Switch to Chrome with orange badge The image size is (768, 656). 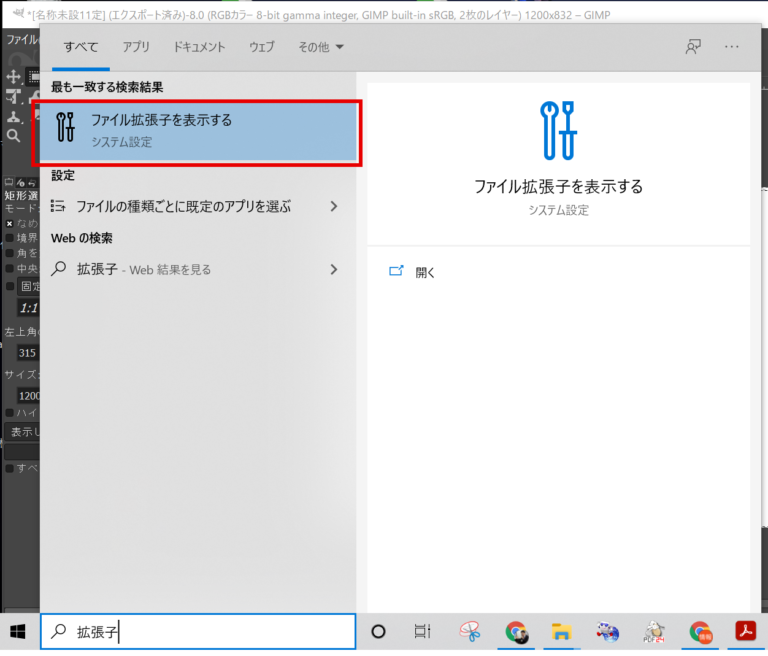pyautogui.click(x=700, y=632)
